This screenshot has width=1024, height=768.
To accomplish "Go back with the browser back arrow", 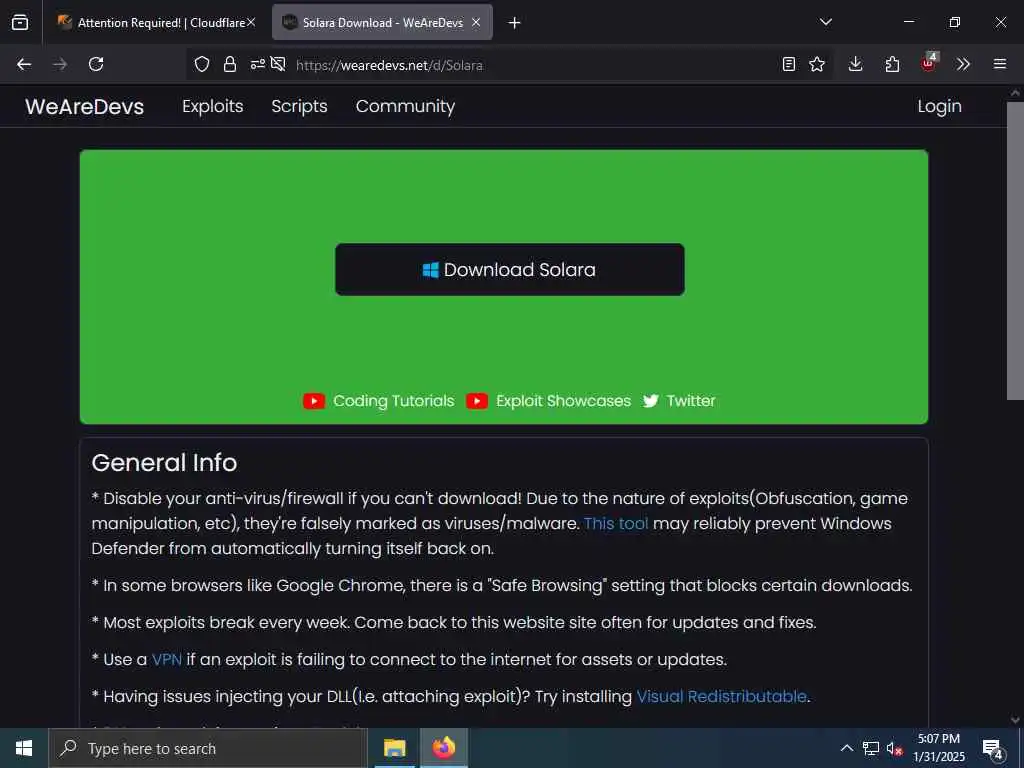I will click(24, 64).
